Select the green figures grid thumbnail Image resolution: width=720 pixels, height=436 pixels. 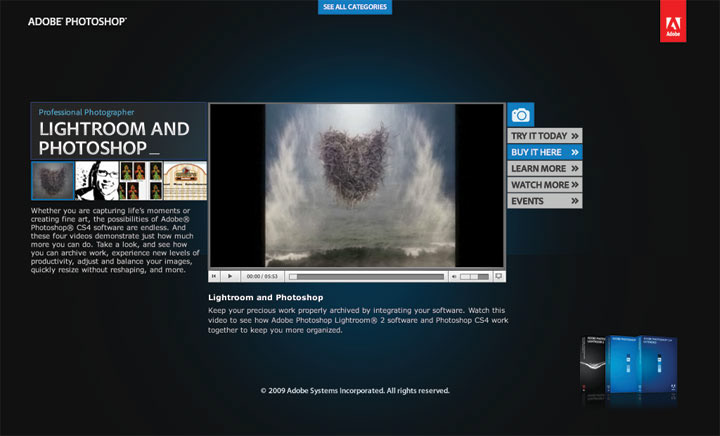(x=141, y=180)
